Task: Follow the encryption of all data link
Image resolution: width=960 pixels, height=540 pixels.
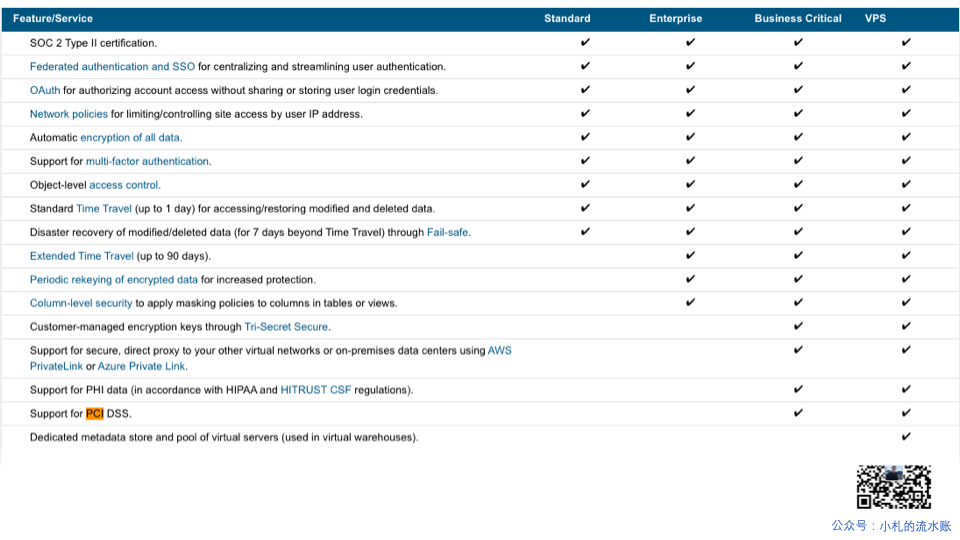Action: click(131, 138)
